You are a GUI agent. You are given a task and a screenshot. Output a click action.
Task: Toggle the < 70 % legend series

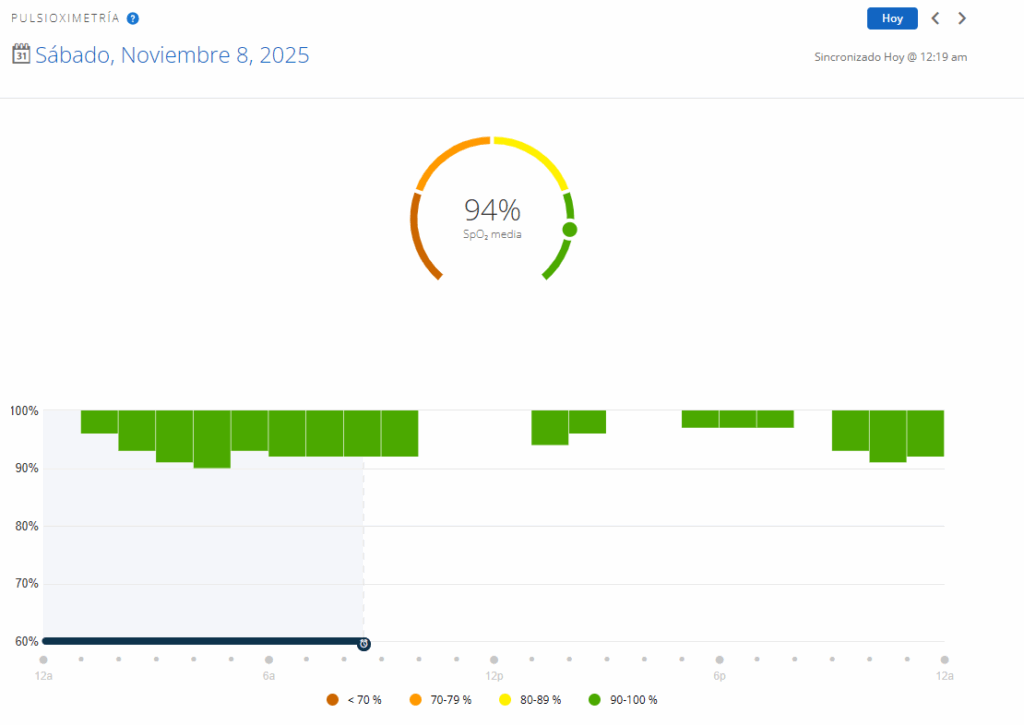[x=354, y=700]
